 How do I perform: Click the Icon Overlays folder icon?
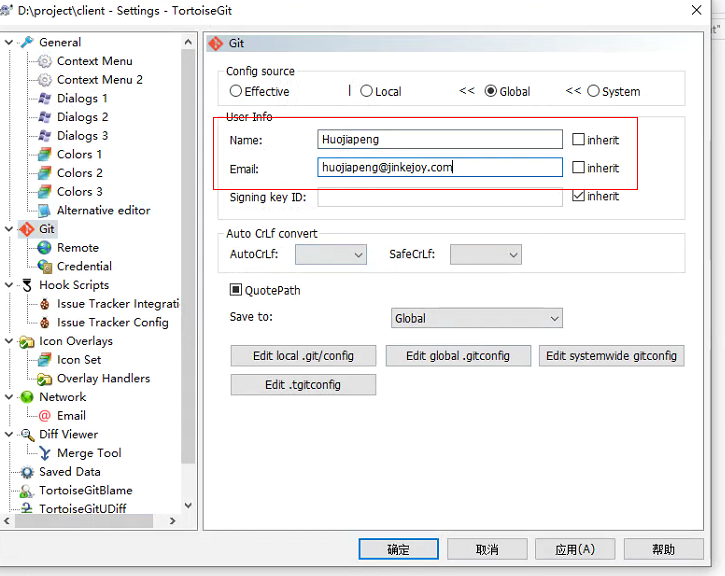27,342
